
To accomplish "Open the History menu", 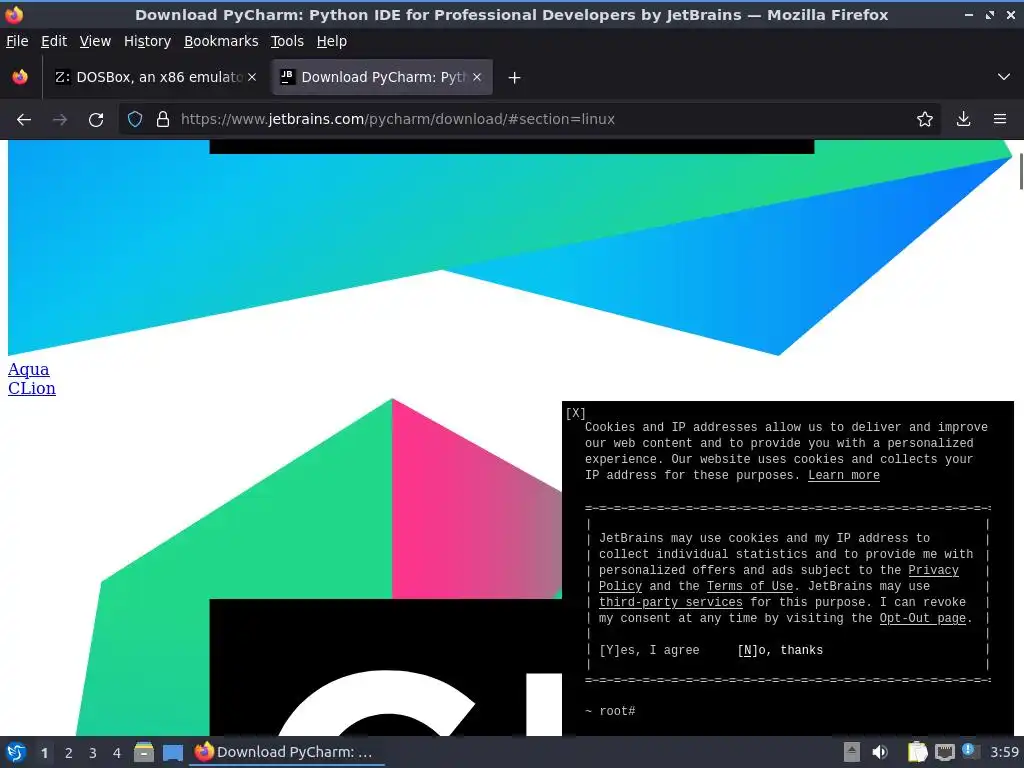I will point(148,41).
